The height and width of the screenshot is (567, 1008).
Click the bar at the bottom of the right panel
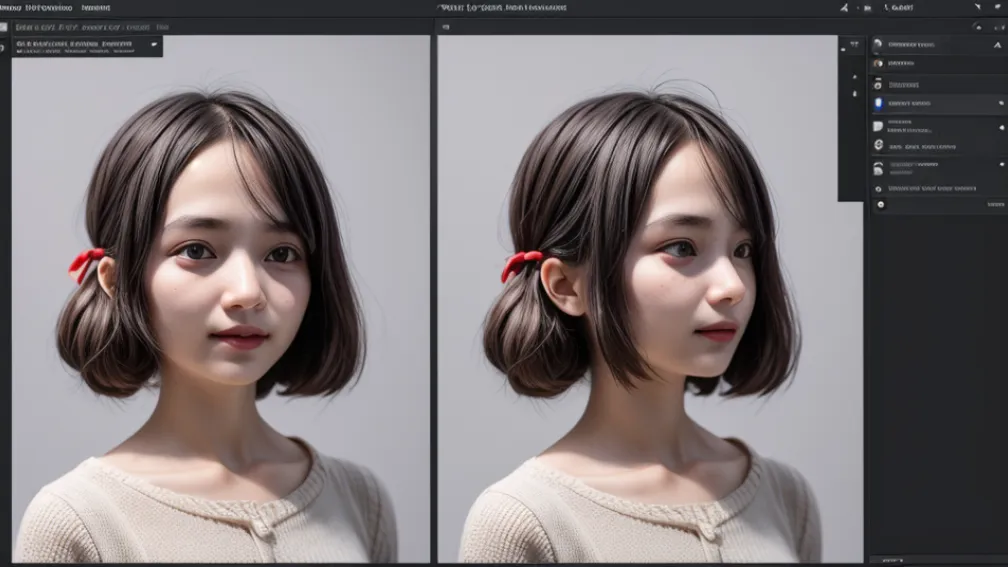tap(937, 560)
